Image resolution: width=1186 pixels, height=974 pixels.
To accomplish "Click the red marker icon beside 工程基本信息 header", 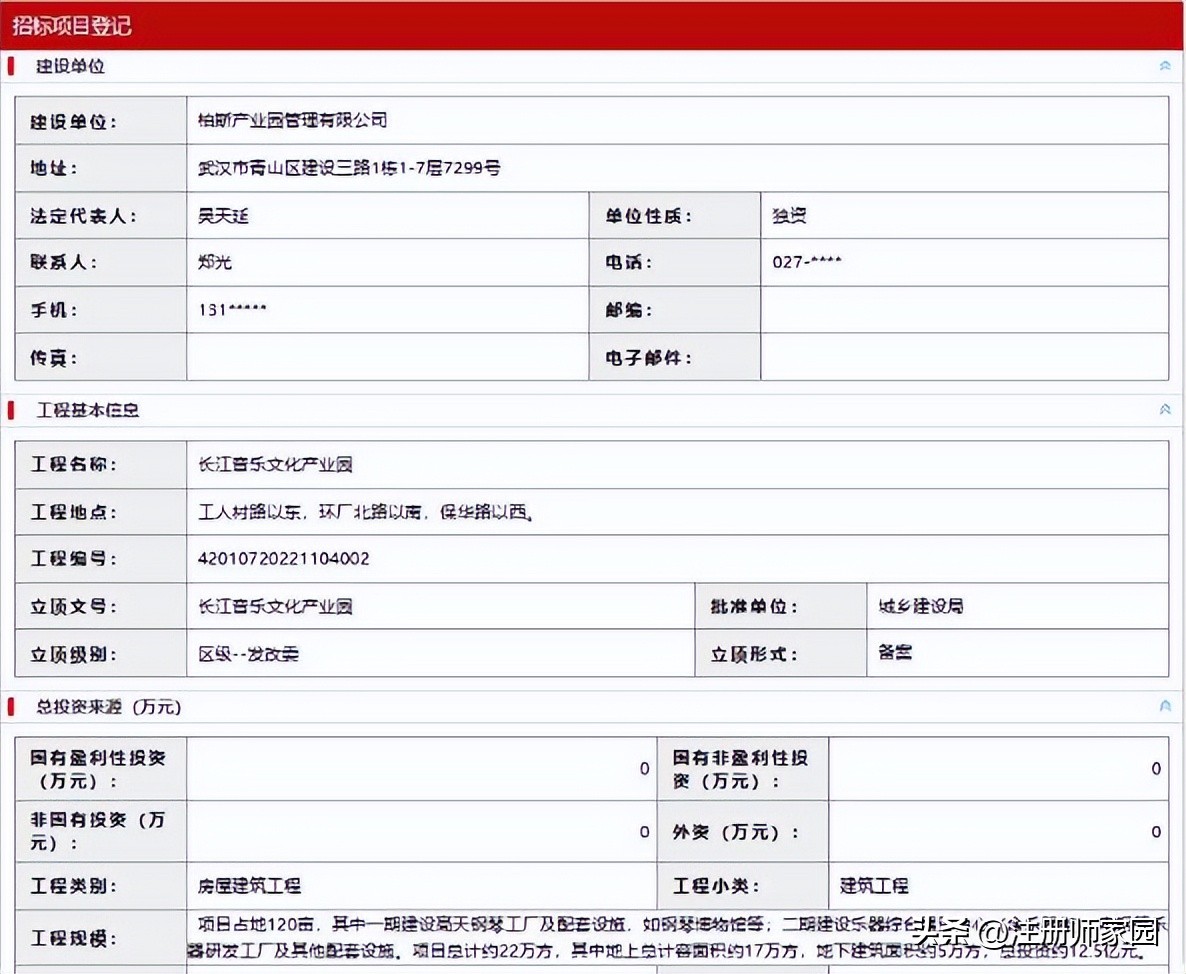I will pyautogui.click(x=11, y=410).
